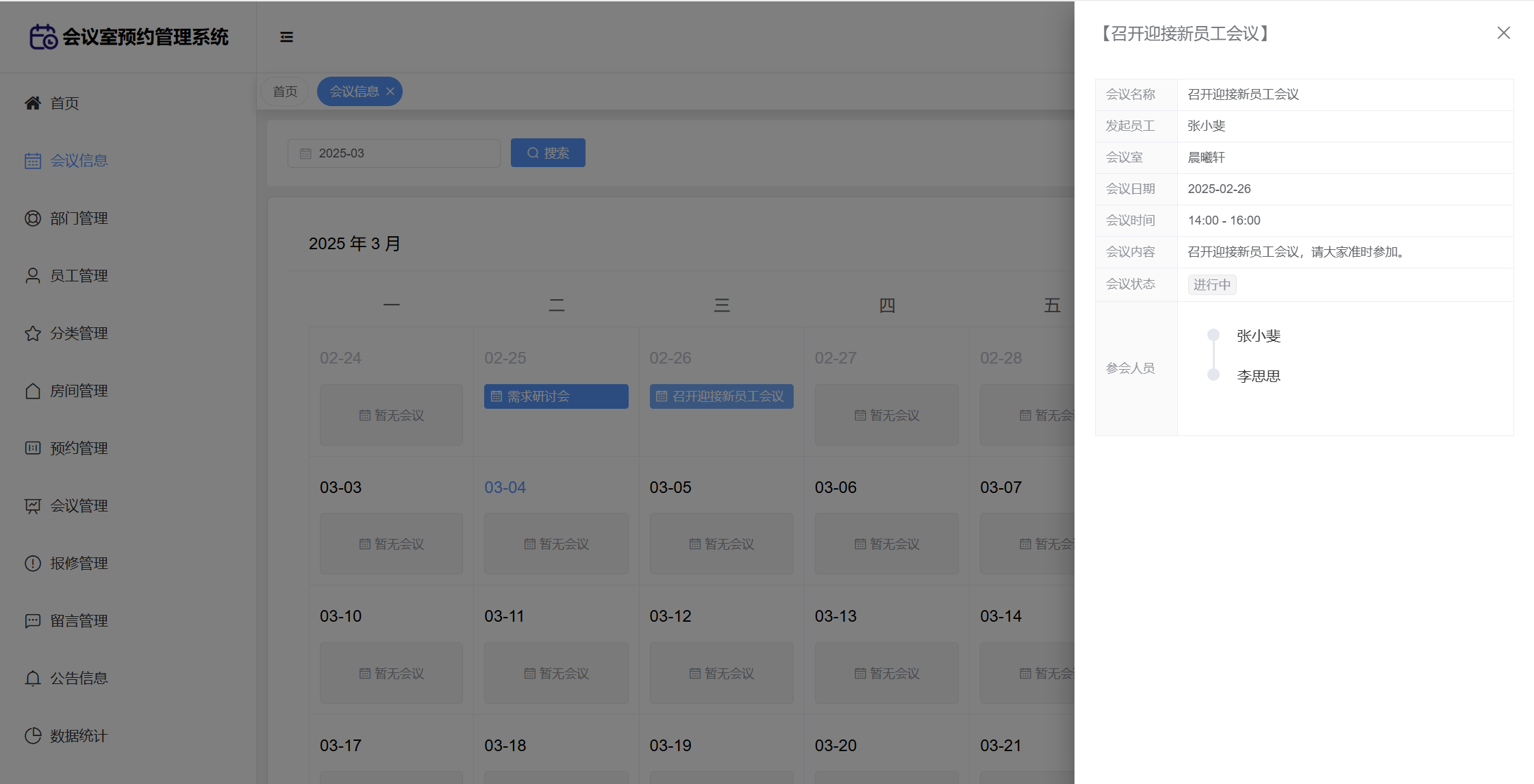
Task: Select the 召开迎接新员工会议 calendar event
Action: pos(721,396)
